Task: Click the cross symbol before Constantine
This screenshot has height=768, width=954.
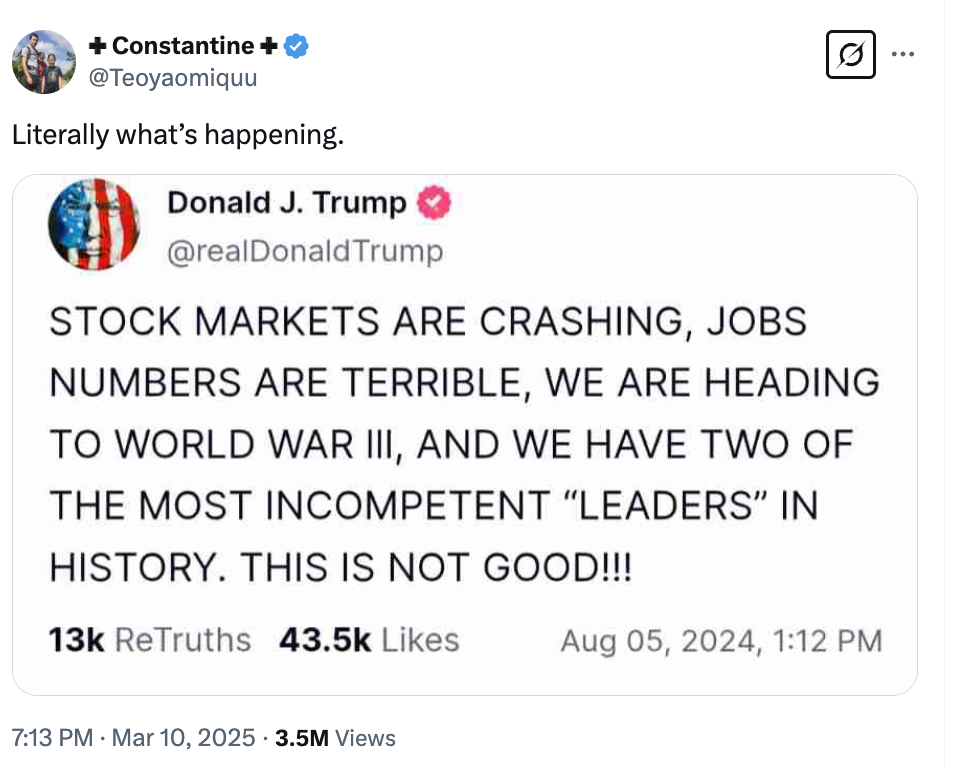Action: pos(97,46)
